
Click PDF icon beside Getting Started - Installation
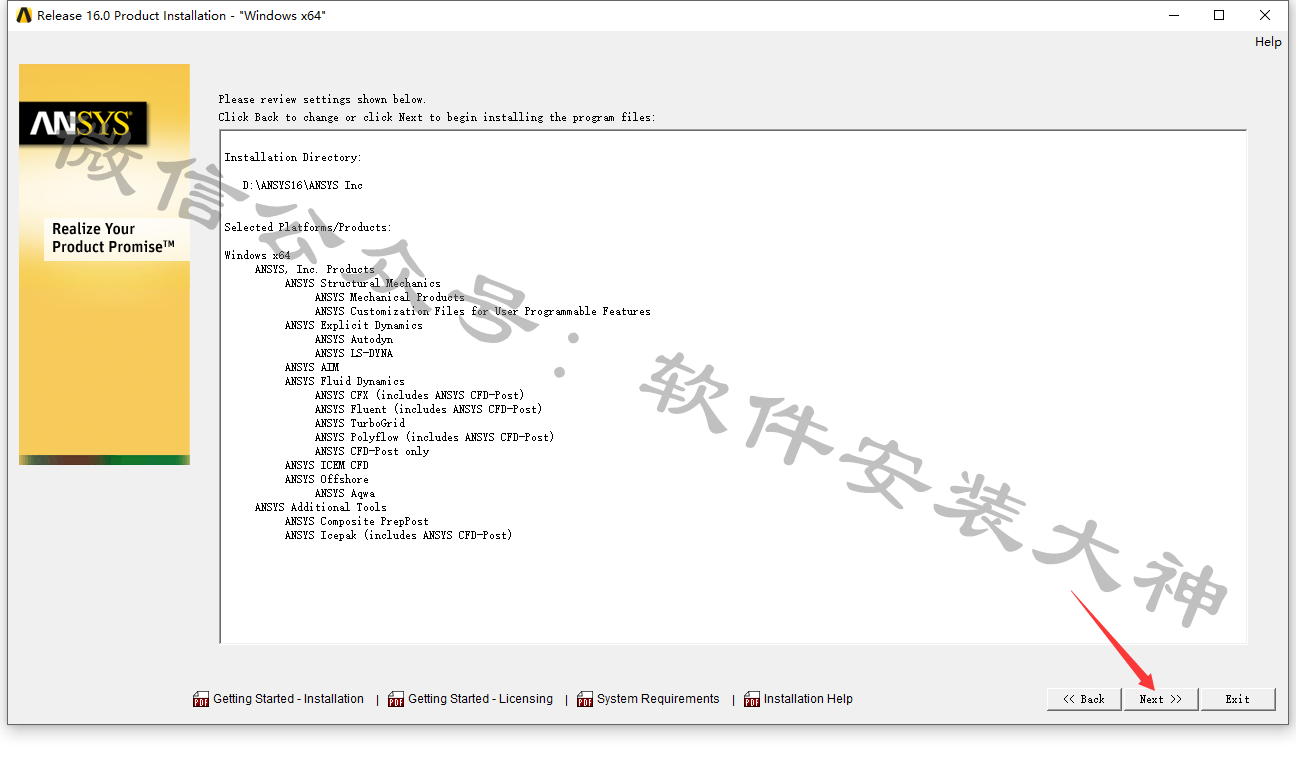tap(201, 700)
